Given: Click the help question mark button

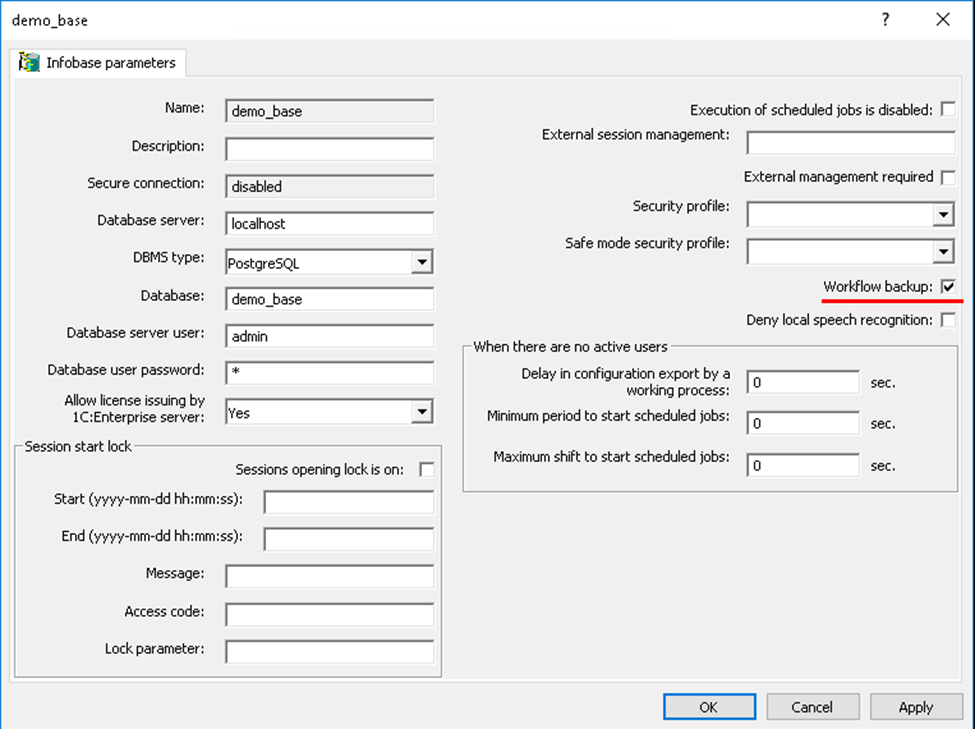Looking at the screenshot, I should click(885, 20).
